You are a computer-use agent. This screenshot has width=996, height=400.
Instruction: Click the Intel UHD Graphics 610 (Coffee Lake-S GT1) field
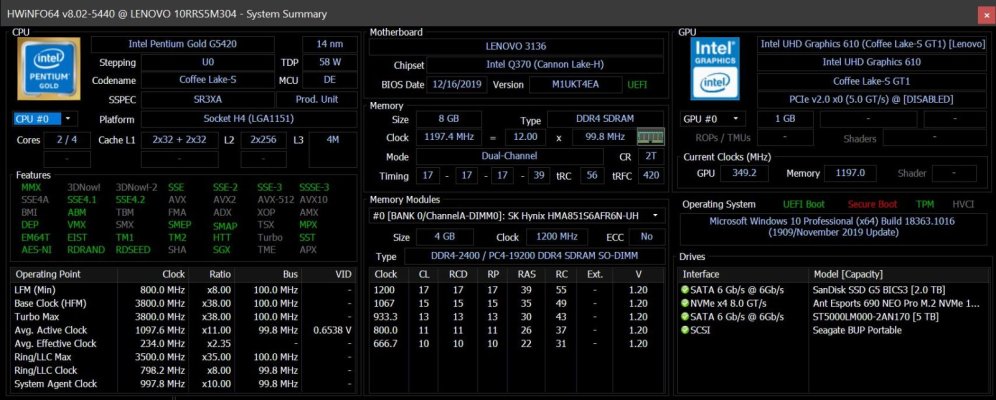click(x=872, y=44)
